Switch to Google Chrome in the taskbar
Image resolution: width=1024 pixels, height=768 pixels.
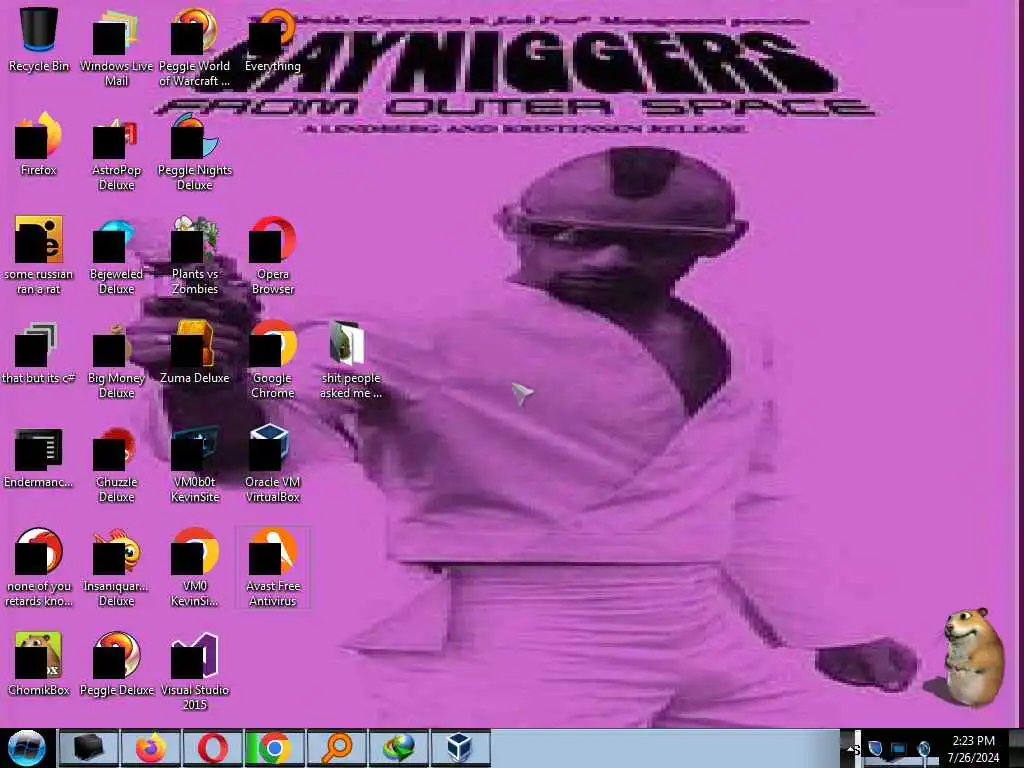[274, 748]
